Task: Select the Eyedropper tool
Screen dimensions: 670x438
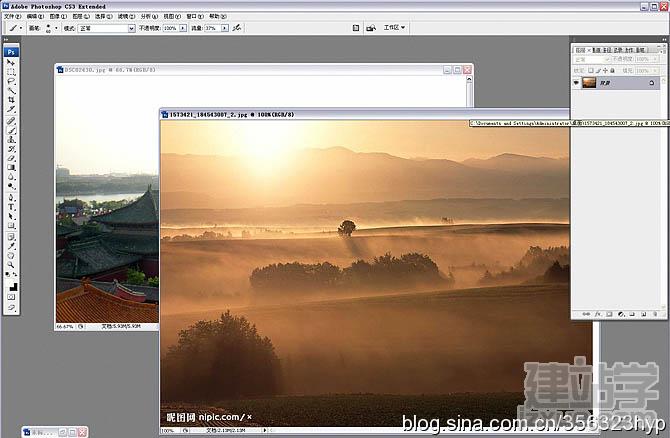Action: (x=11, y=247)
